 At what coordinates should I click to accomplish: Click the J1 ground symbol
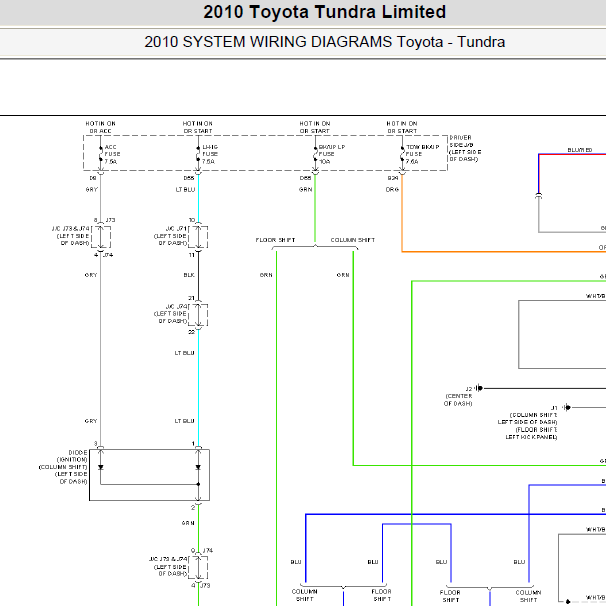click(x=567, y=407)
